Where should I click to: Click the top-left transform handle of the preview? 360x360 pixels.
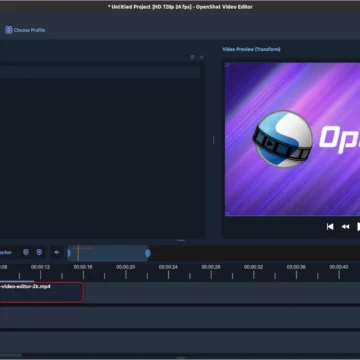point(227,64)
